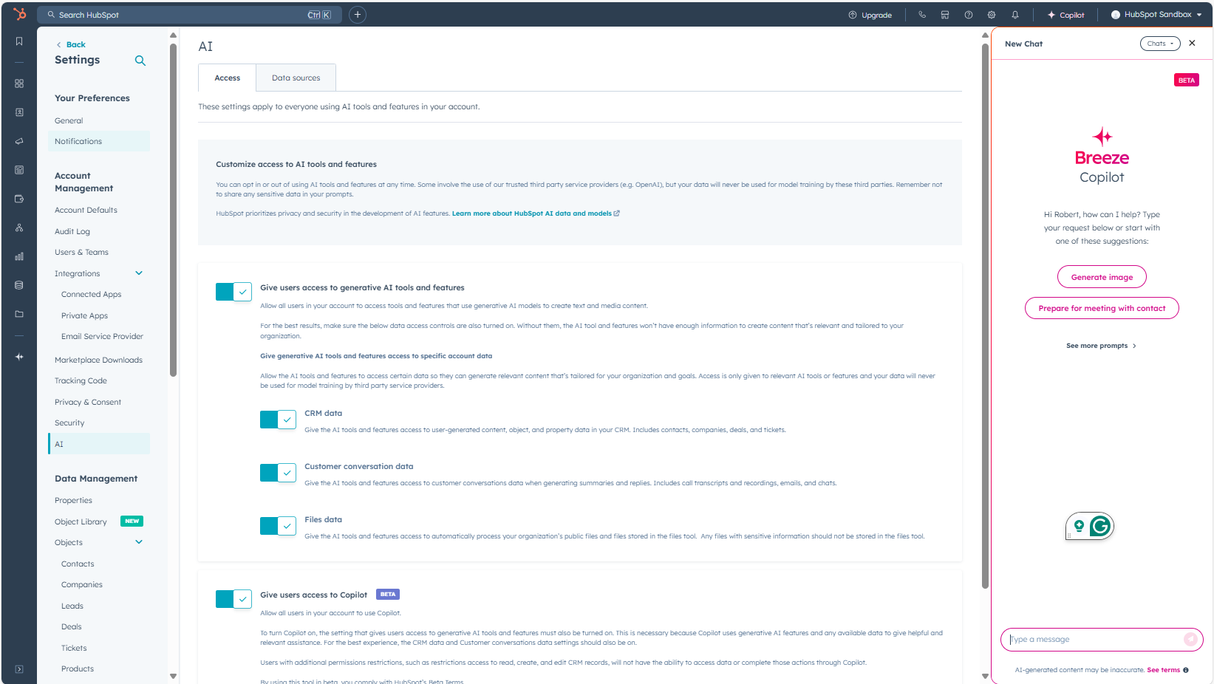Click the phone calling icon

tap(921, 15)
